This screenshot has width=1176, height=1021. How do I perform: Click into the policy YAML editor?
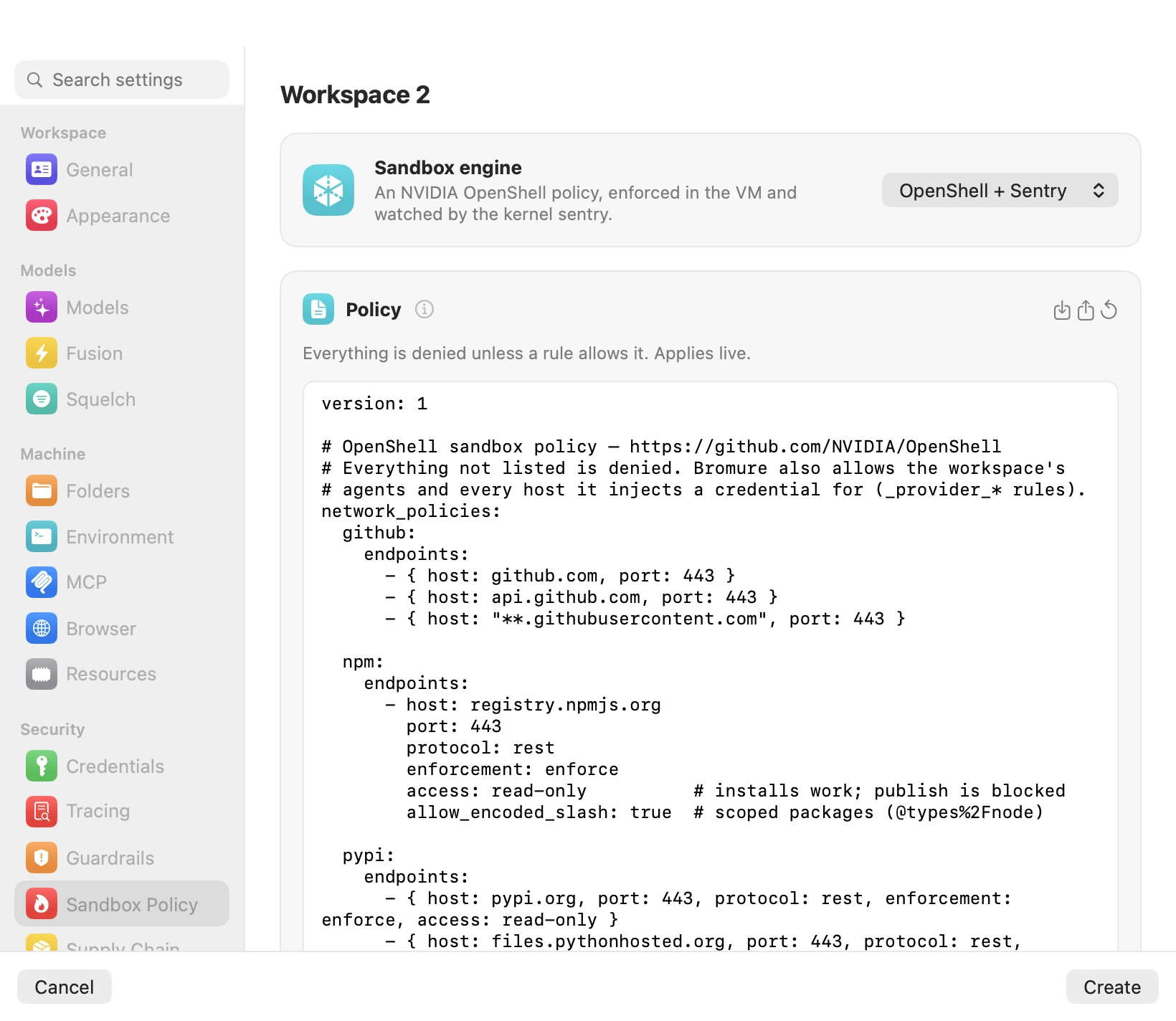pyautogui.click(x=710, y=667)
